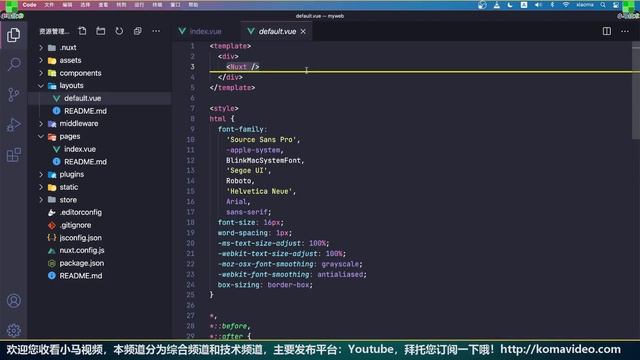Screen dimensions: 640x360
Task: Open the Source Control view
Action: (x=13, y=95)
